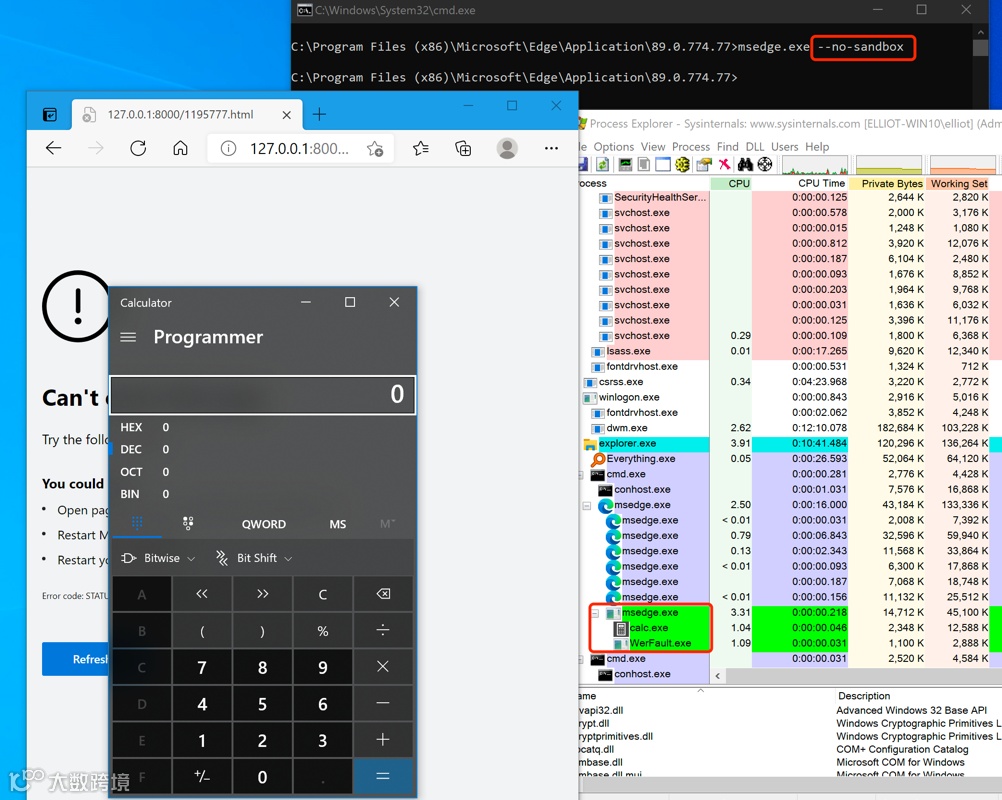
Task: Close the 127.0.0.1:8000/1195777.html tab
Action: click(x=287, y=115)
